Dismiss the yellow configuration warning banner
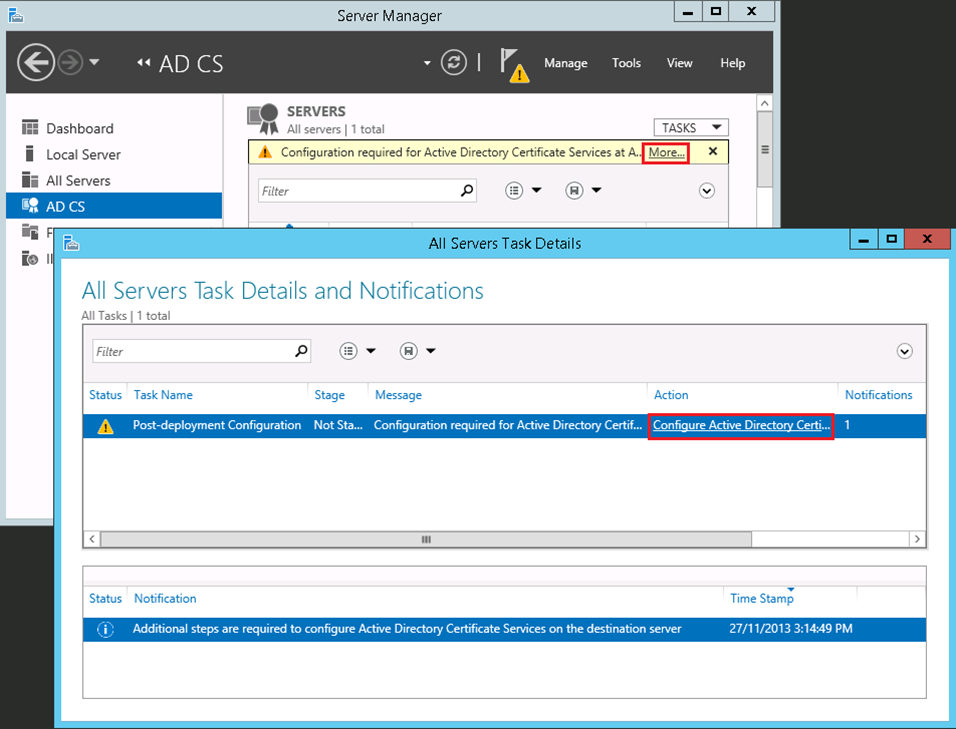This screenshot has width=956, height=729. (713, 151)
